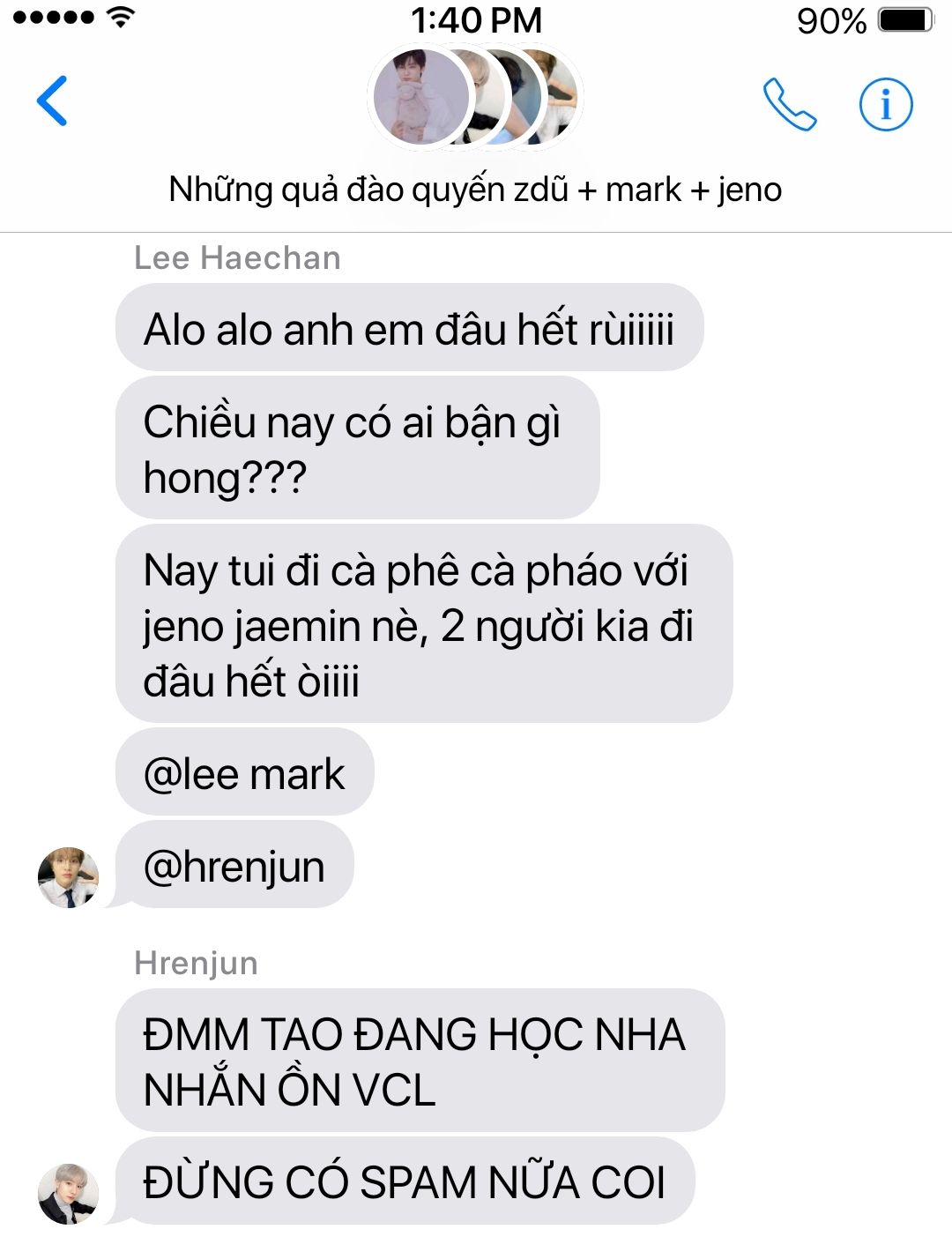
Task: Tap the battery indicator in status bar
Action: (905, 19)
